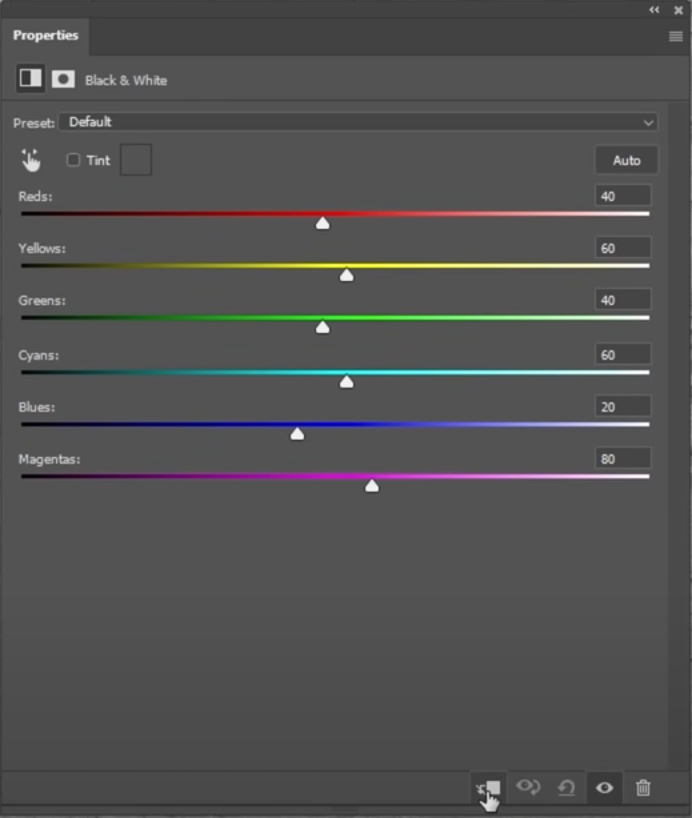
Task: Select the Black & White adjustment icon
Action: (30, 79)
